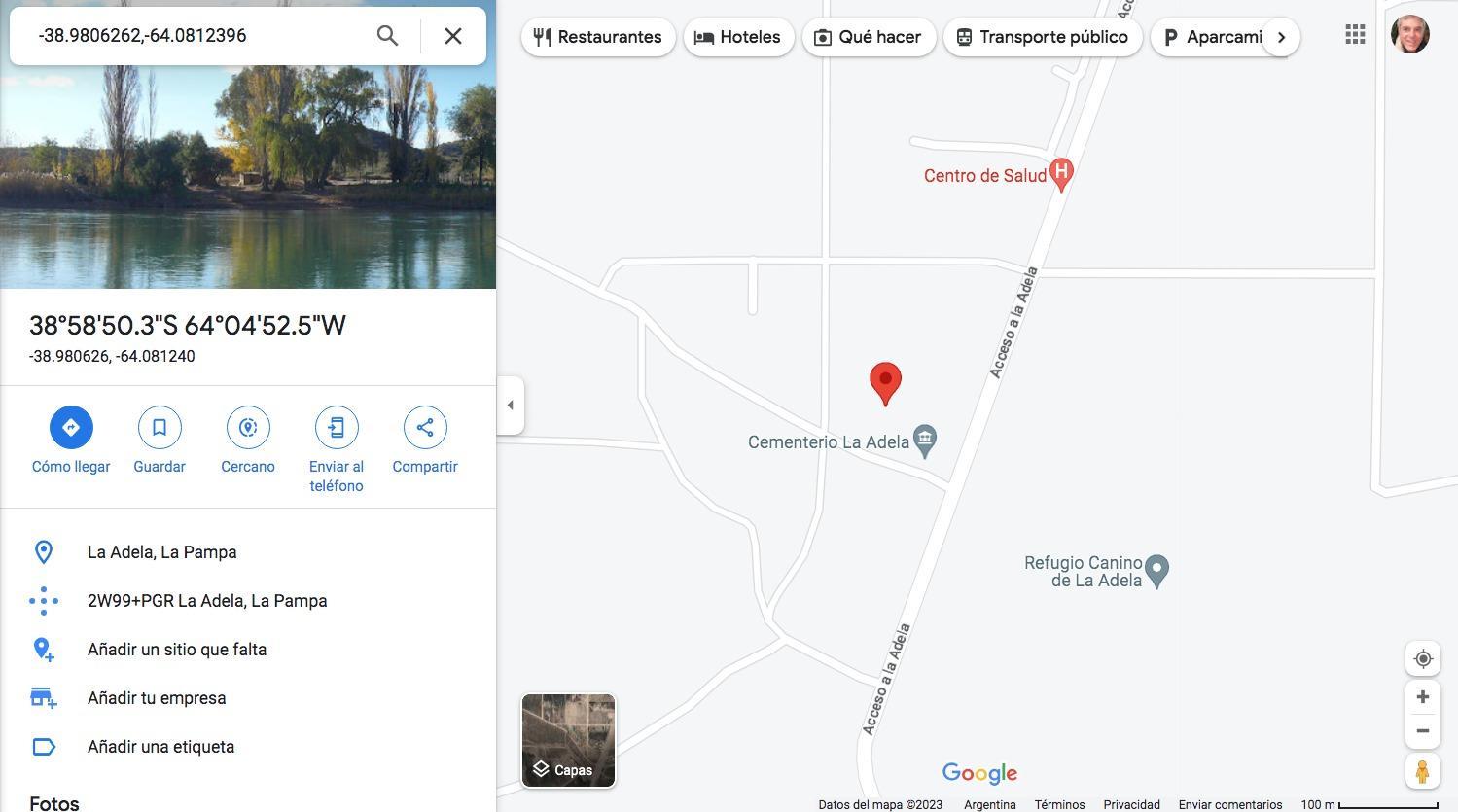Filter map by Restaurantes chip

598,37
